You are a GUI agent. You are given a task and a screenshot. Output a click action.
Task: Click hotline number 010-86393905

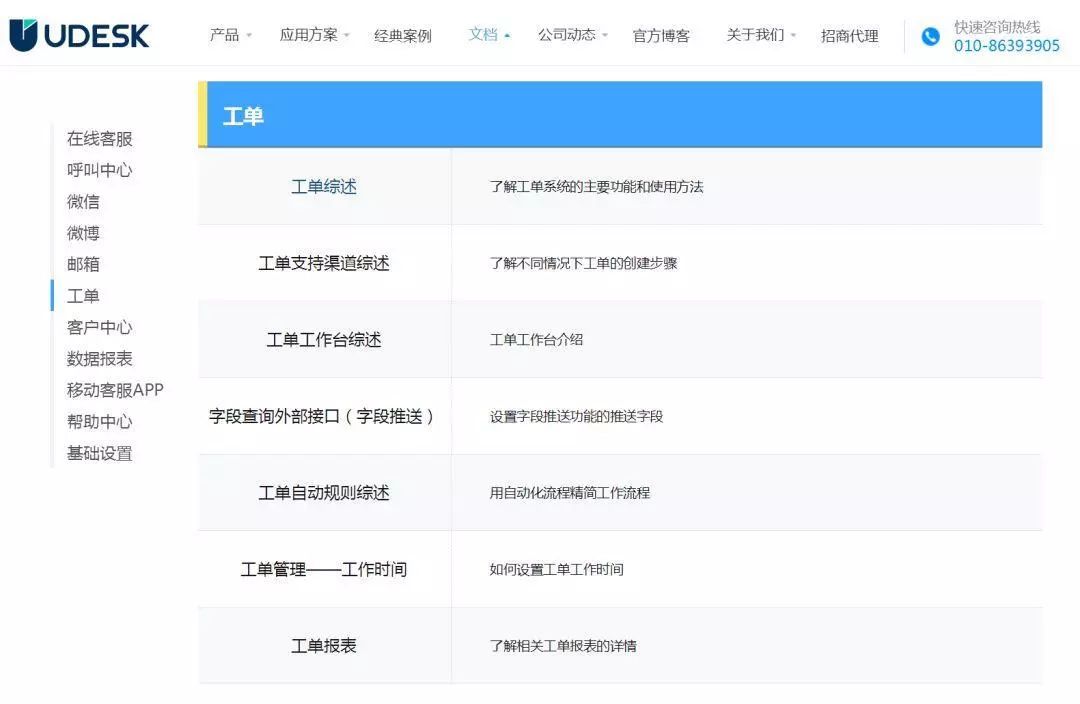click(x=1007, y=45)
